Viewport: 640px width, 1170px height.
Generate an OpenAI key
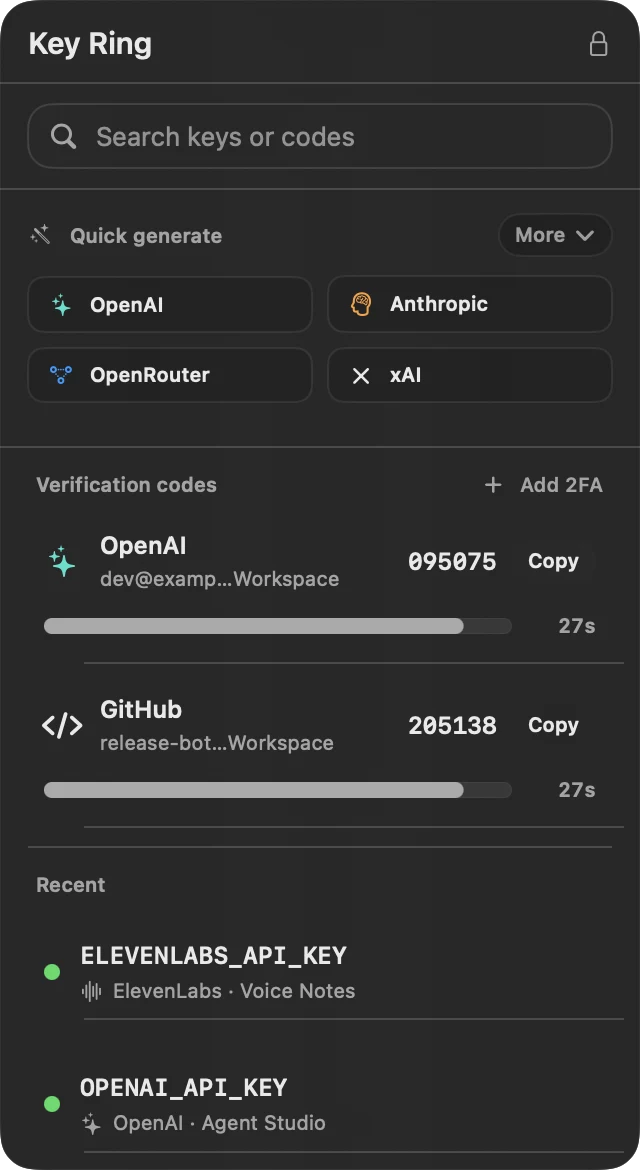click(x=170, y=304)
